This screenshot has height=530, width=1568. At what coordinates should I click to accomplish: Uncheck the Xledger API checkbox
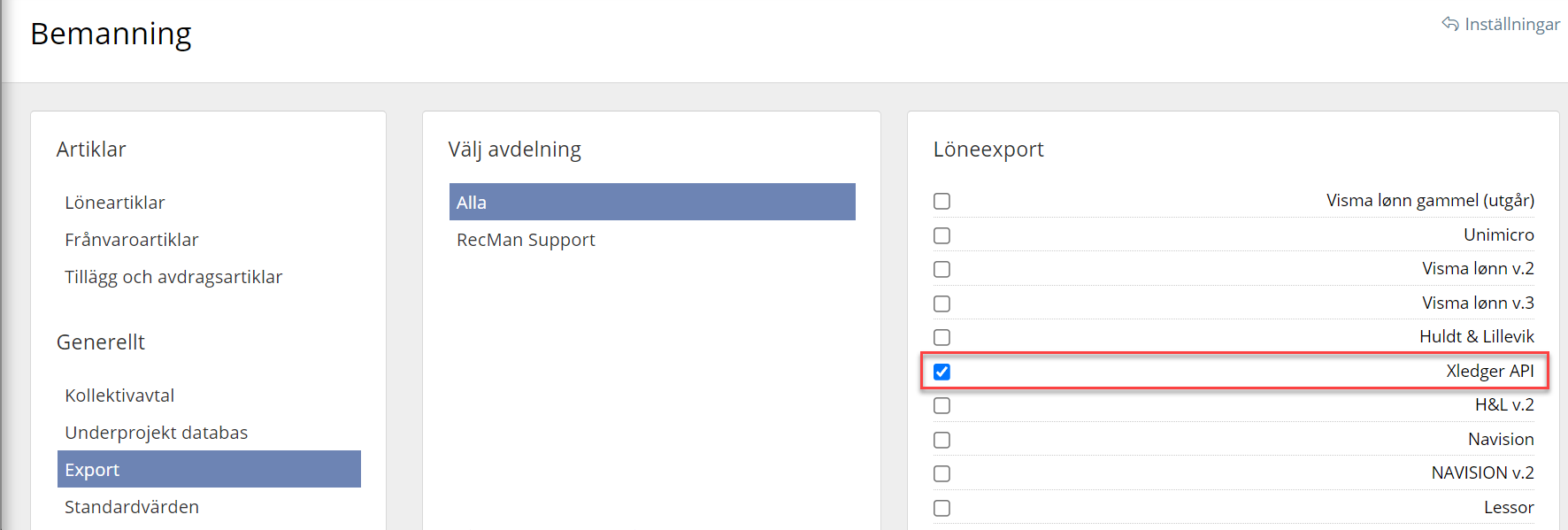pos(942,372)
